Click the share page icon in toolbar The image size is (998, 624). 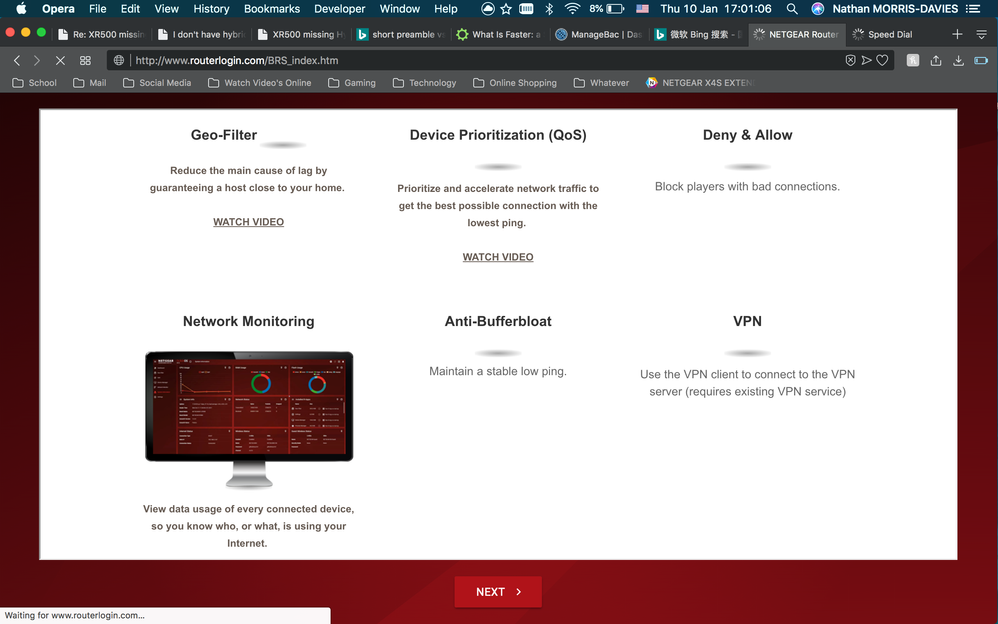(935, 60)
